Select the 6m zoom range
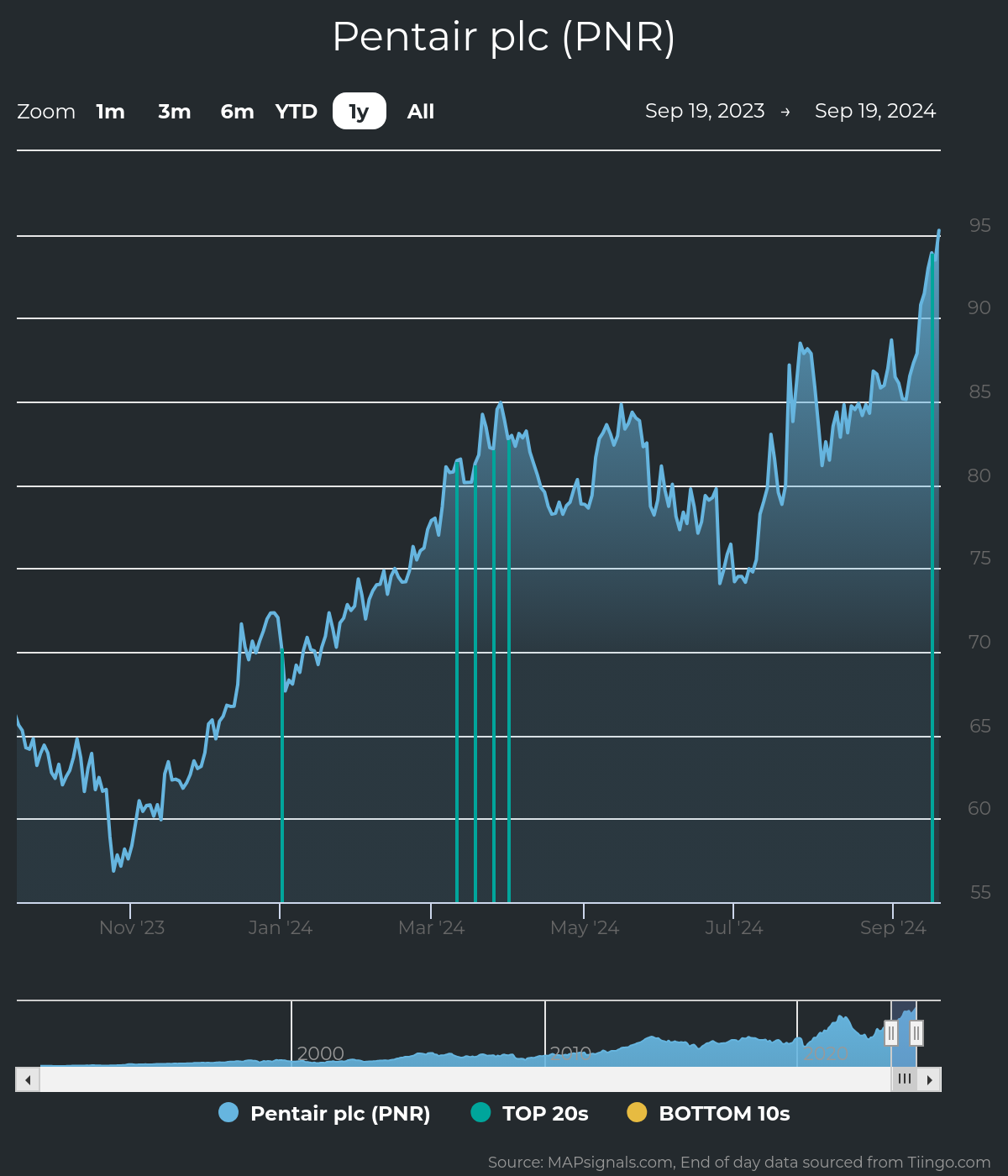The image size is (1008, 1176). point(237,112)
